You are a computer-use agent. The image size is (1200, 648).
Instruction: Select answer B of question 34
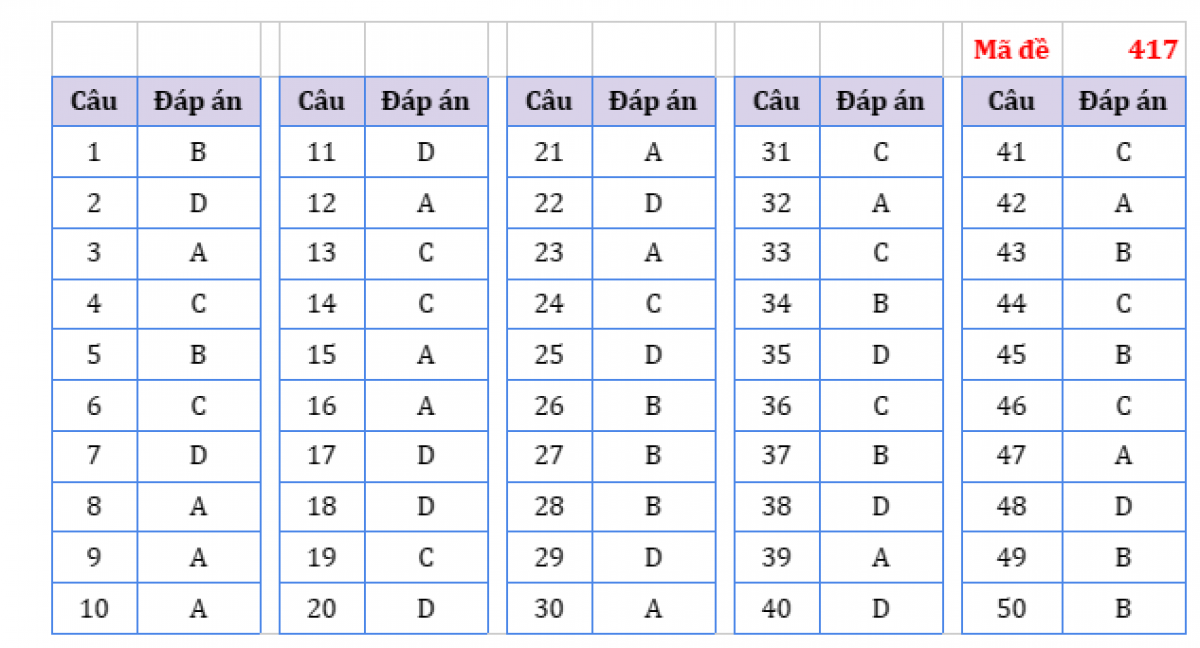[x=881, y=304]
